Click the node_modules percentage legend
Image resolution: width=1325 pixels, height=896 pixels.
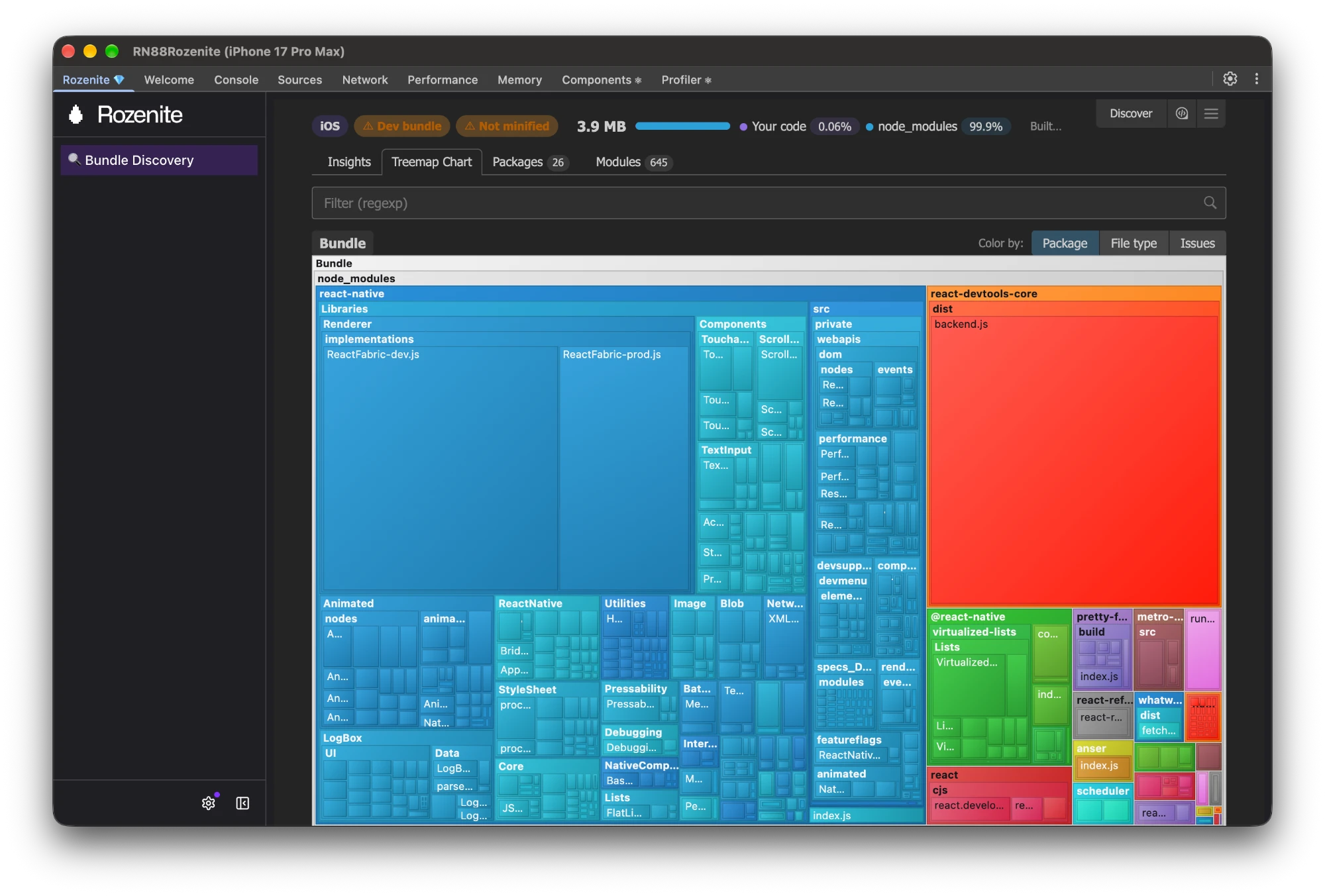937,126
